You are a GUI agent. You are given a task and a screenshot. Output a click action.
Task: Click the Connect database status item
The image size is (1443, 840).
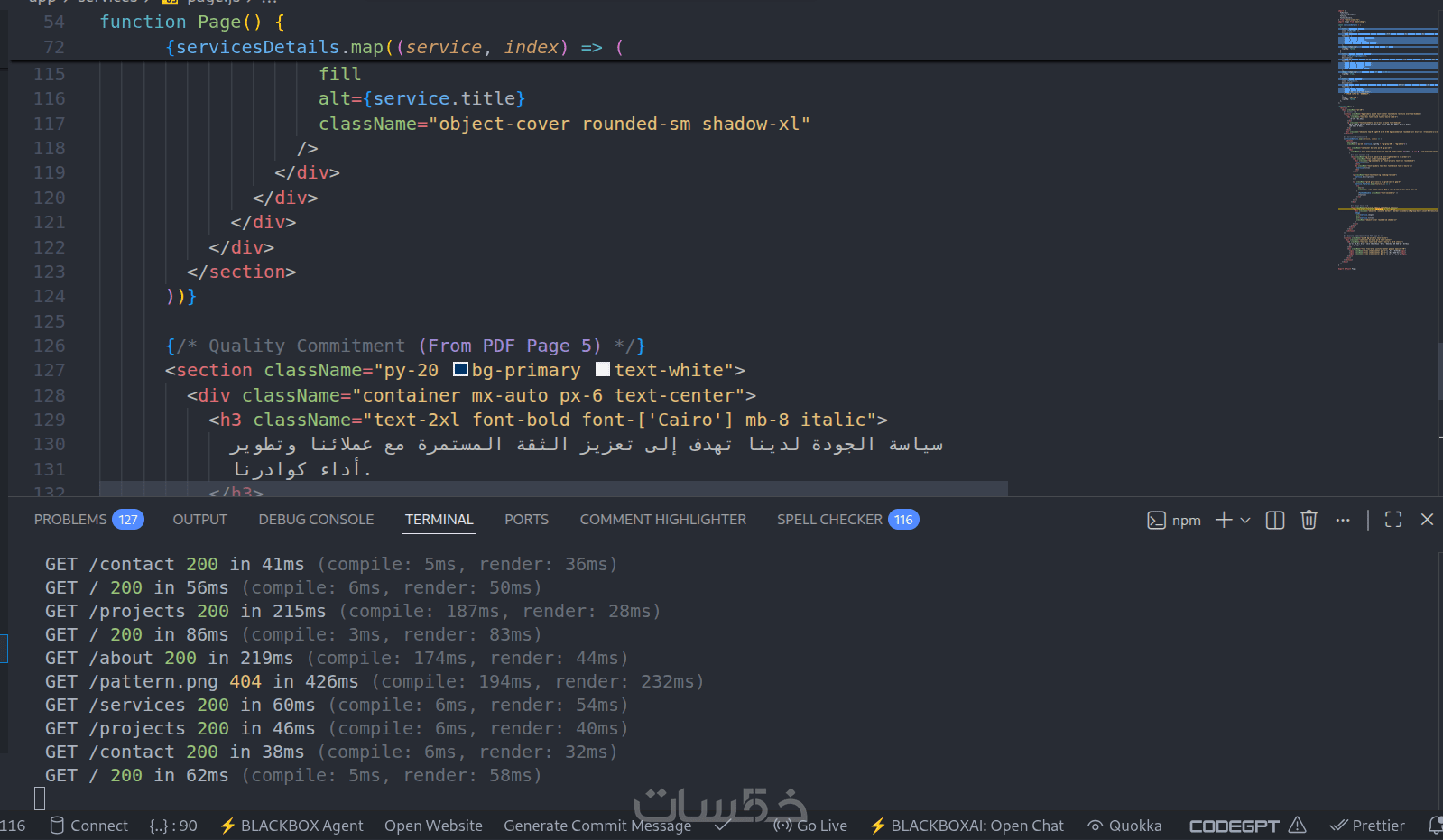click(88, 826)
